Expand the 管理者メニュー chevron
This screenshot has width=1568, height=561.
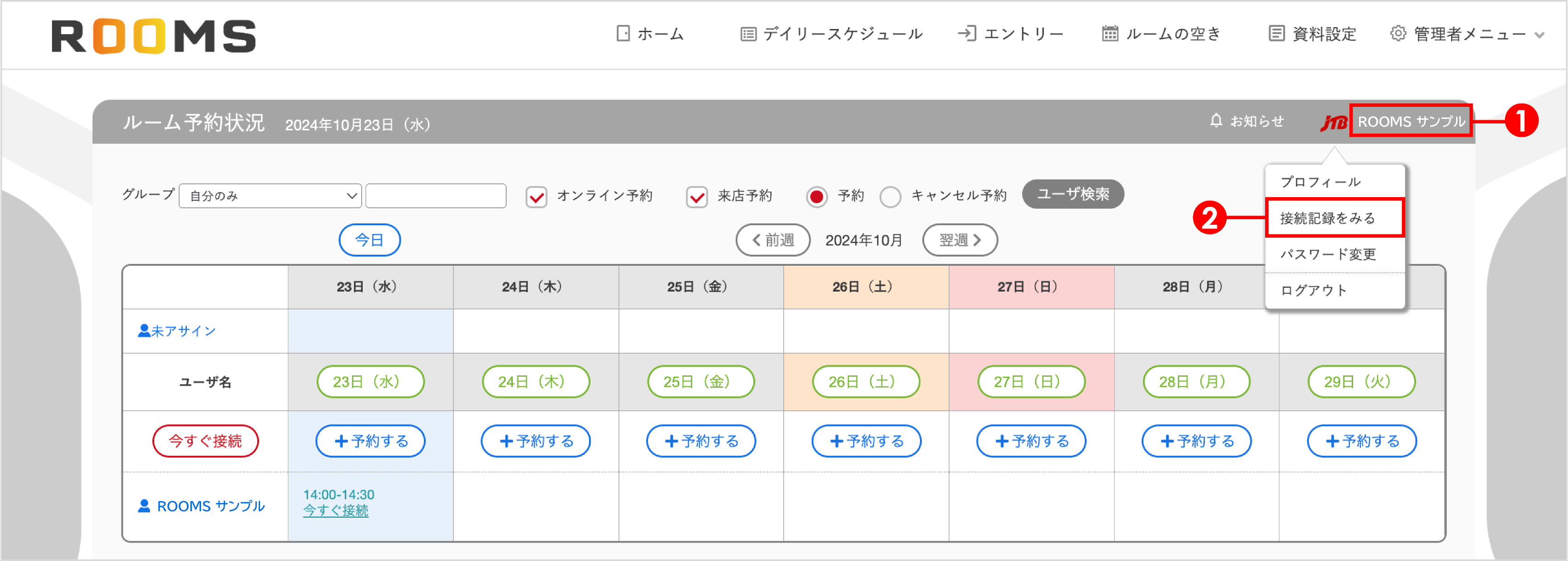tap(1540, 35)
